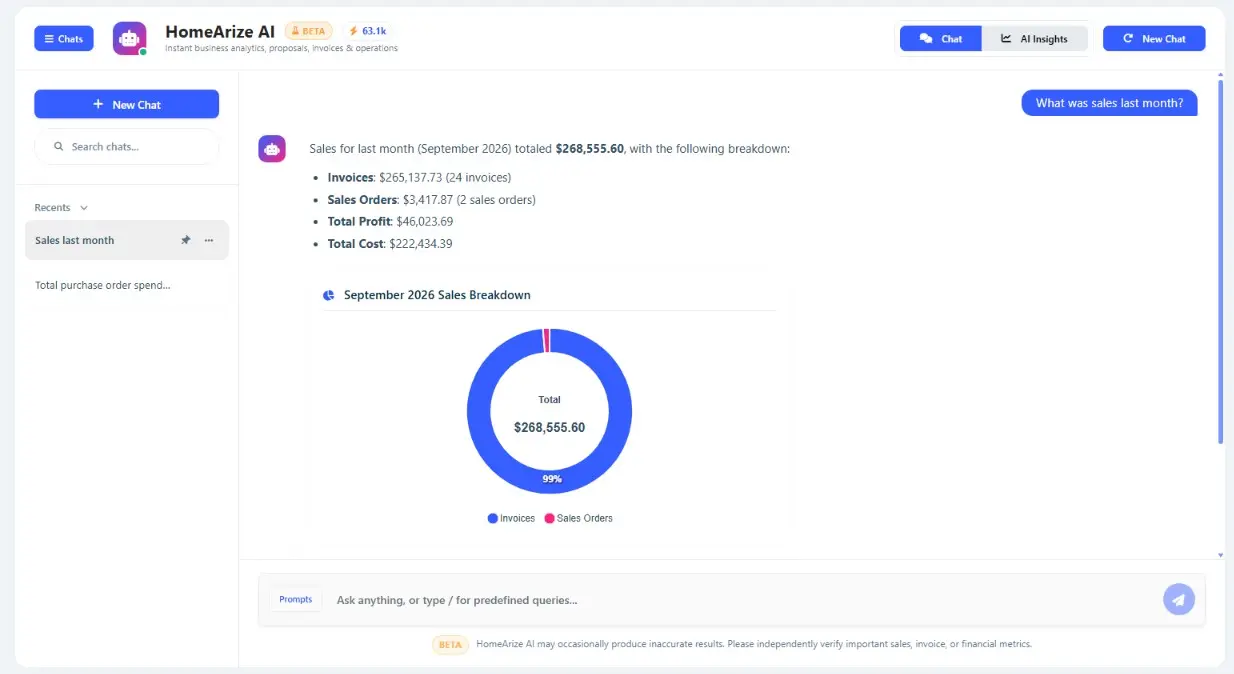Start a new chat from sidebar button
Screen dimensions: 1234x674
point(126,104)
